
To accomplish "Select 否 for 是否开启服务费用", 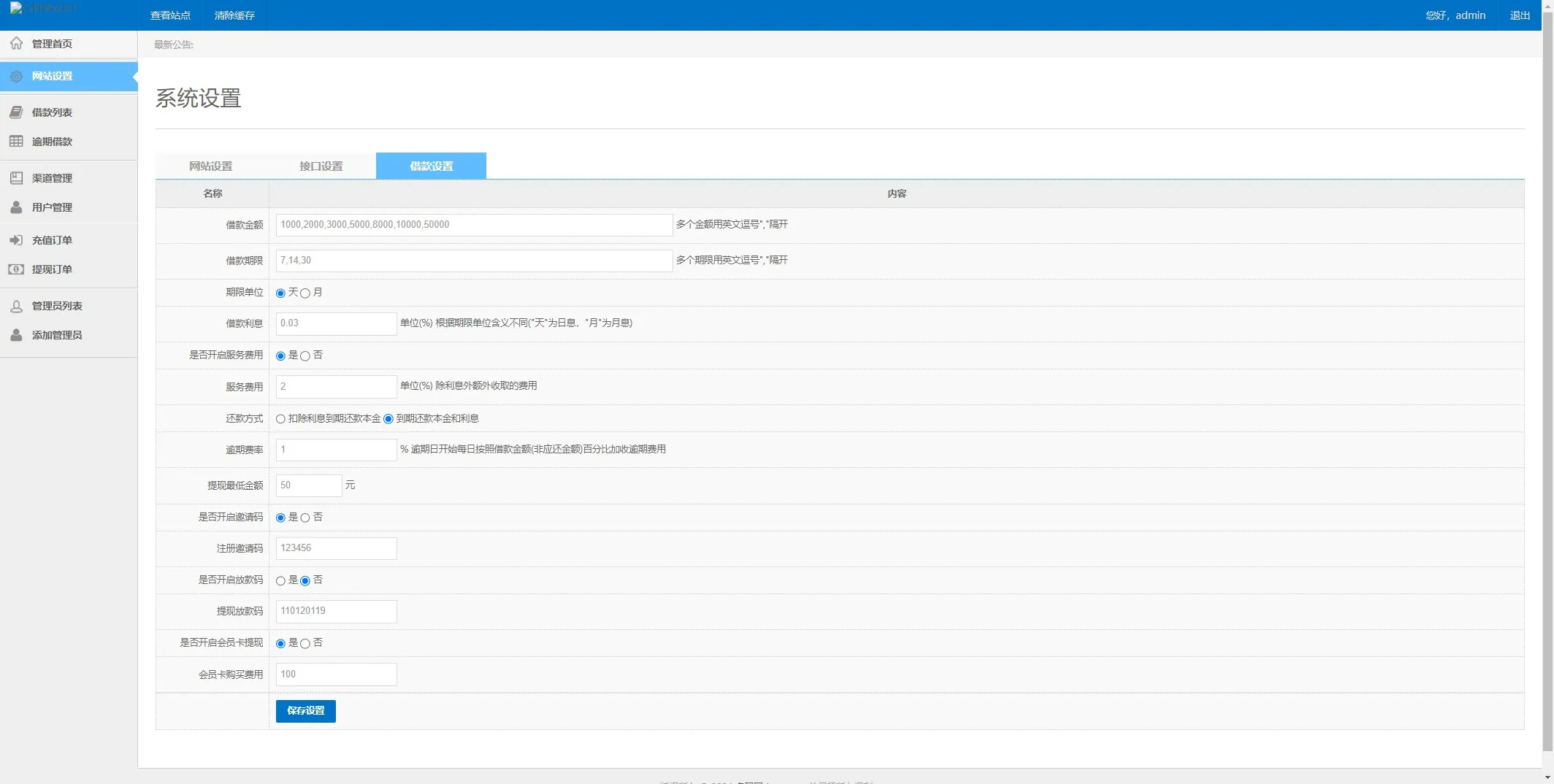I will click(x=305, y=356).
